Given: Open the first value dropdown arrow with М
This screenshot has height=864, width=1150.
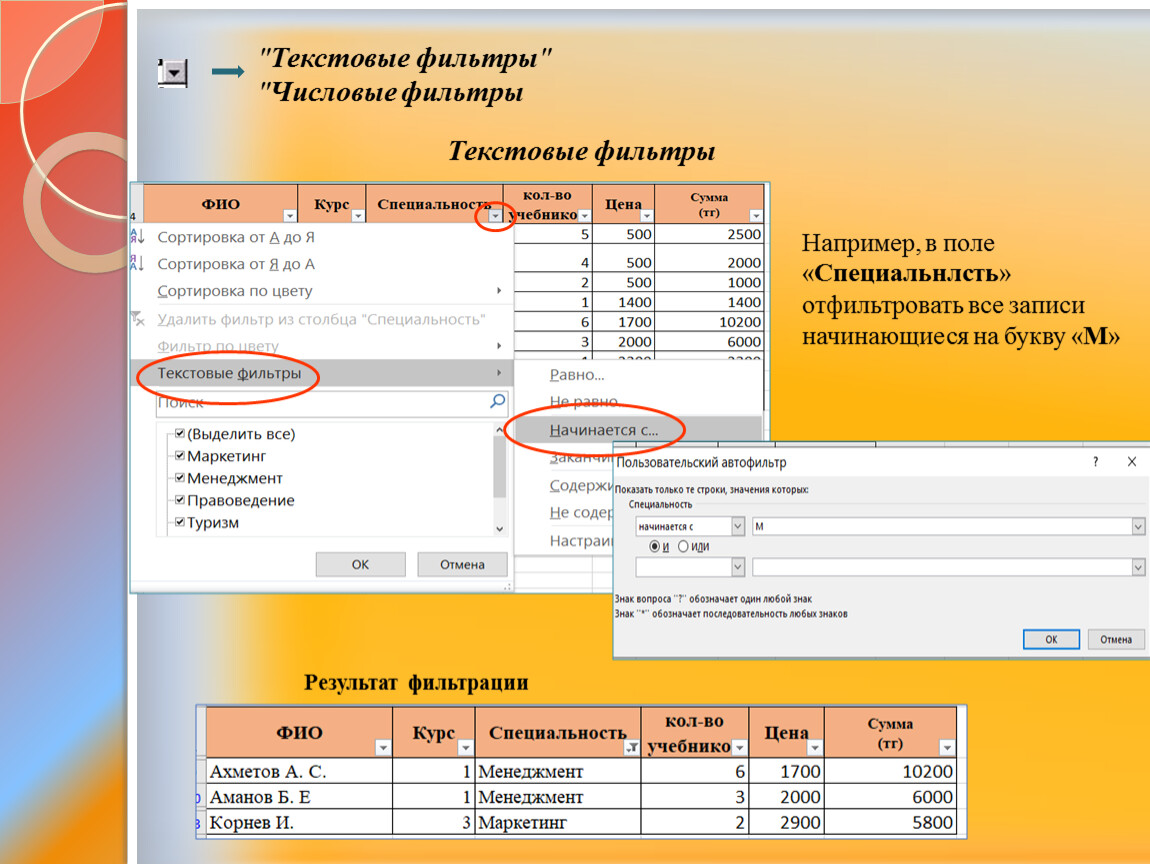Looking at the screenshot, I should coord(1138,526).
